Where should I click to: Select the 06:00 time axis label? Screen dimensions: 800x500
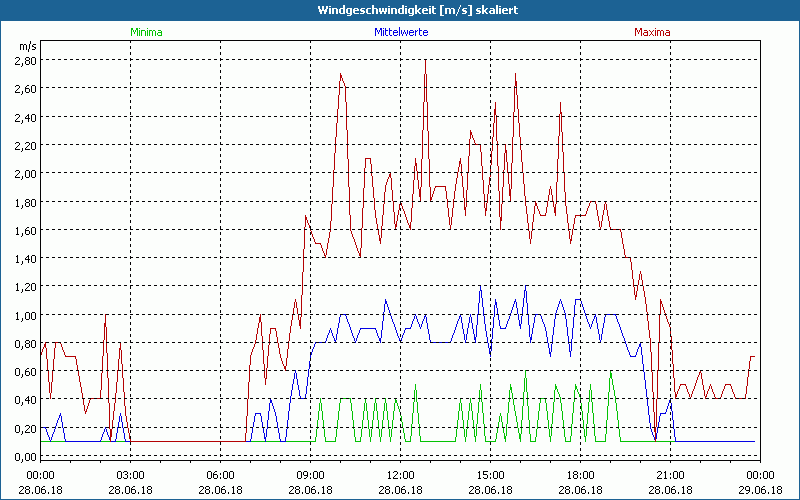click(x=220, y=474)
